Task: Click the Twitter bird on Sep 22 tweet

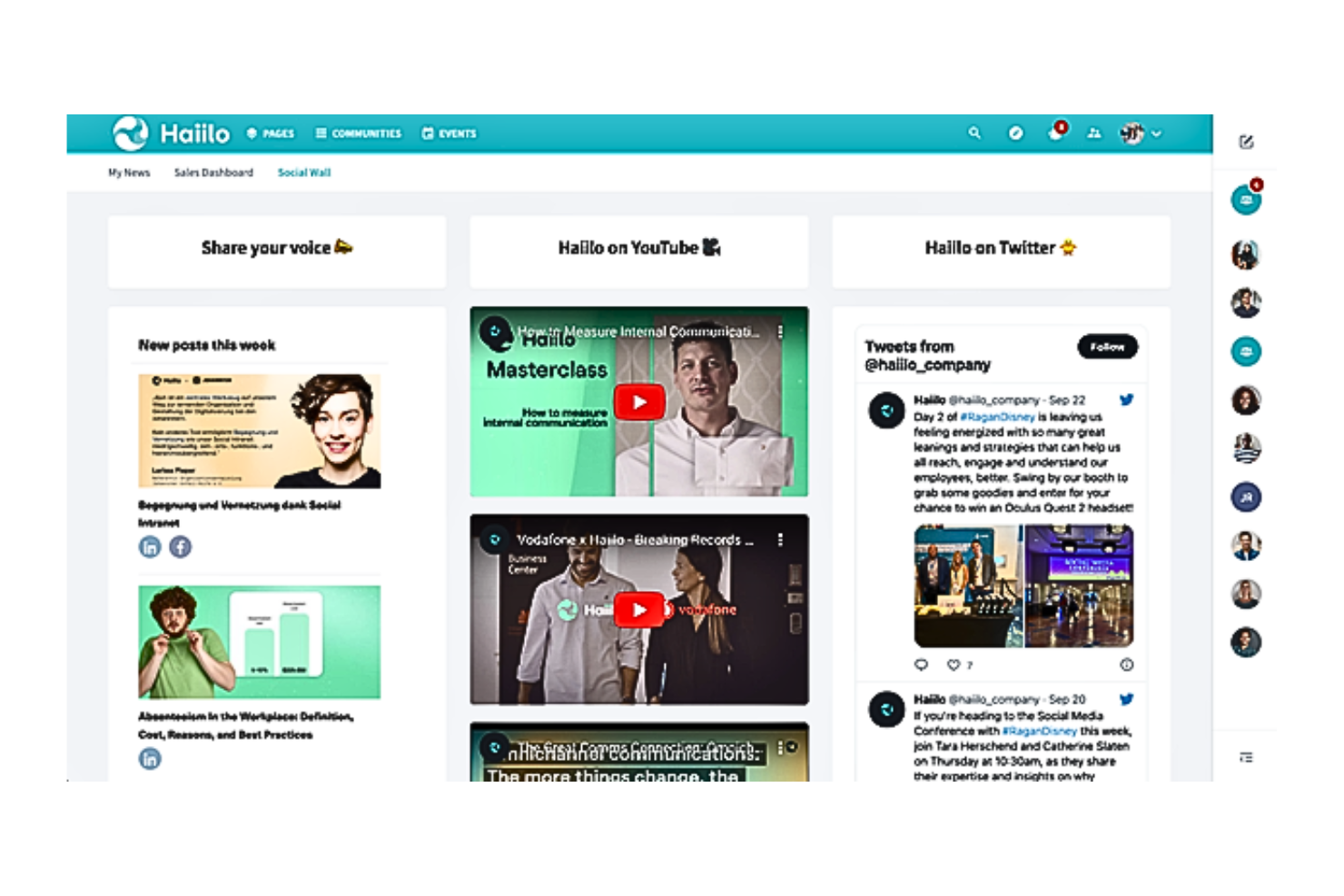Action: coord(1126,399)
